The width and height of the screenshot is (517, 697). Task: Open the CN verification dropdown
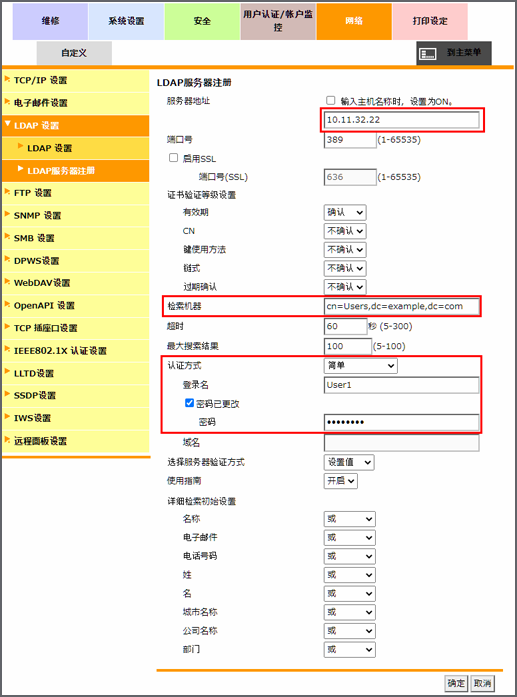point(345,231)
